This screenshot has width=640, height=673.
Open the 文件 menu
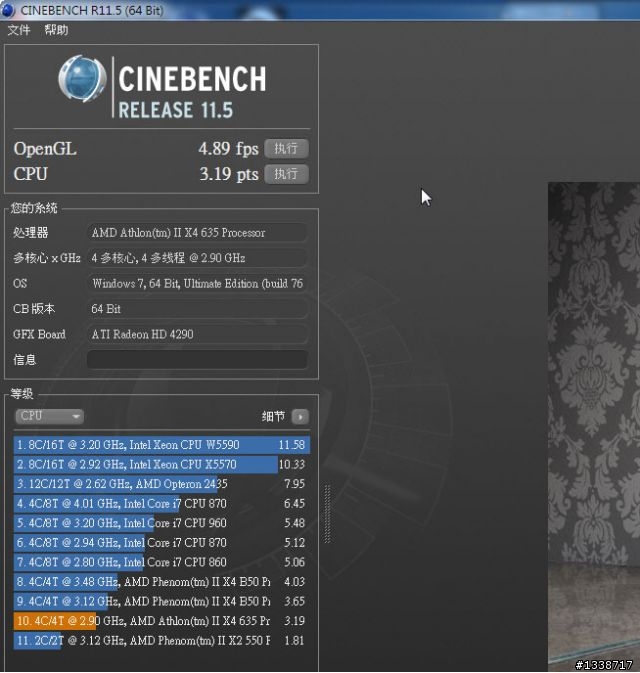(19, 30)
